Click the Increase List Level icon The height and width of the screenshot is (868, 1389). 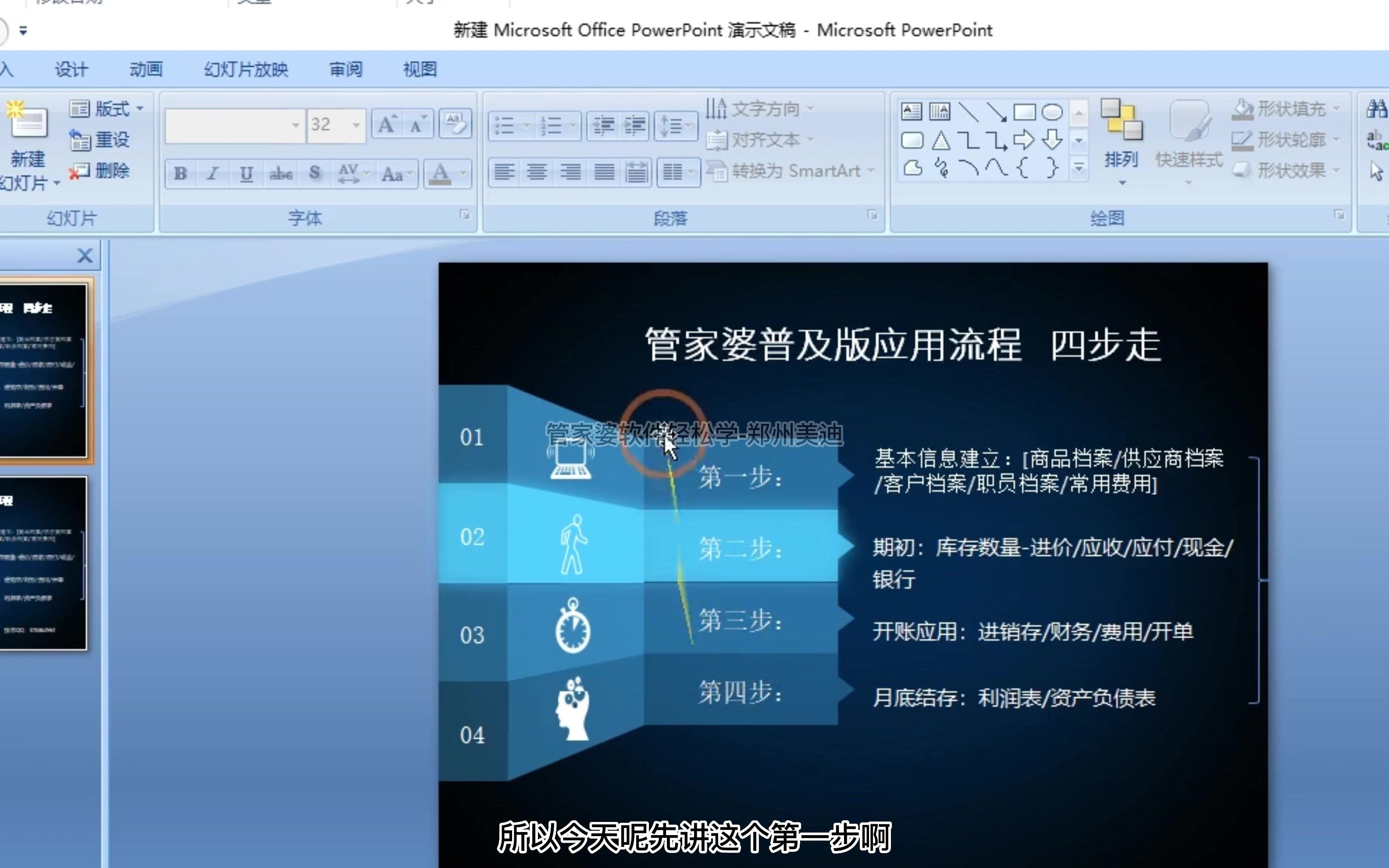tap(635, 126)
